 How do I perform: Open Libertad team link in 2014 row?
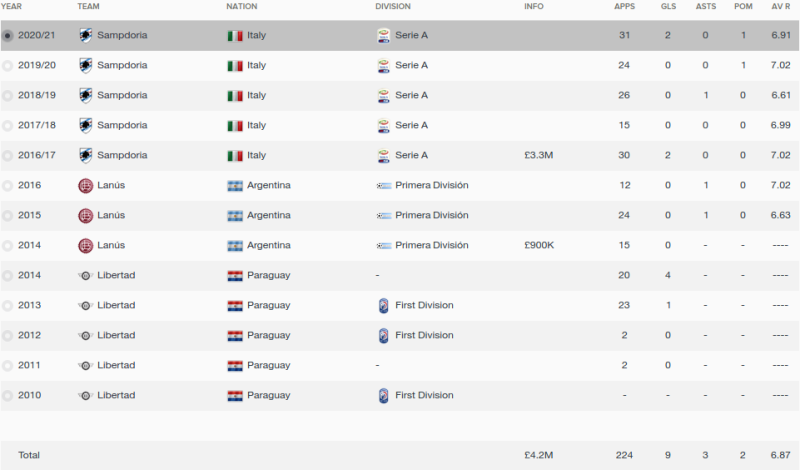click(x=116, y=275)
